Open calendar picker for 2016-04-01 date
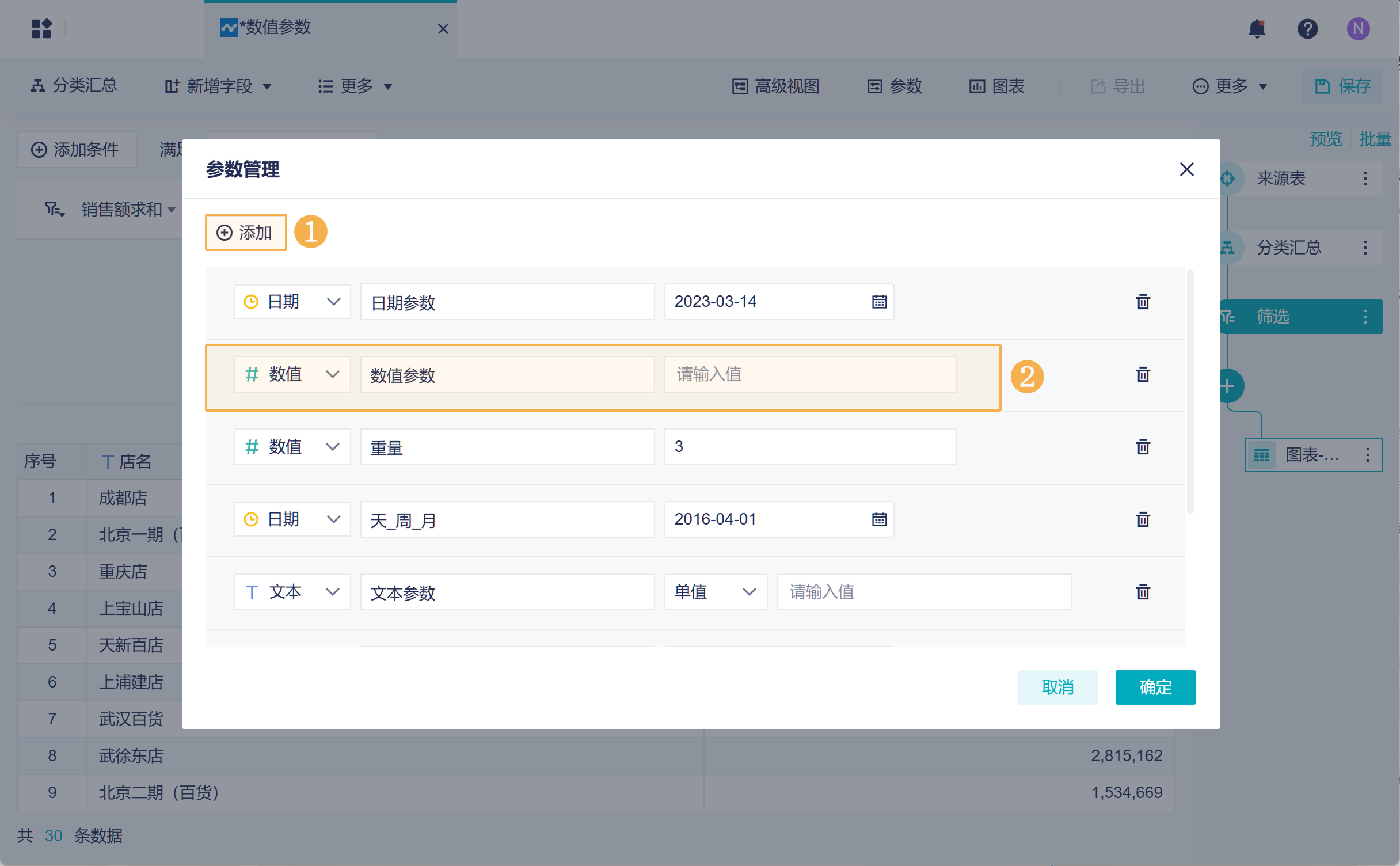 [879, 519]
